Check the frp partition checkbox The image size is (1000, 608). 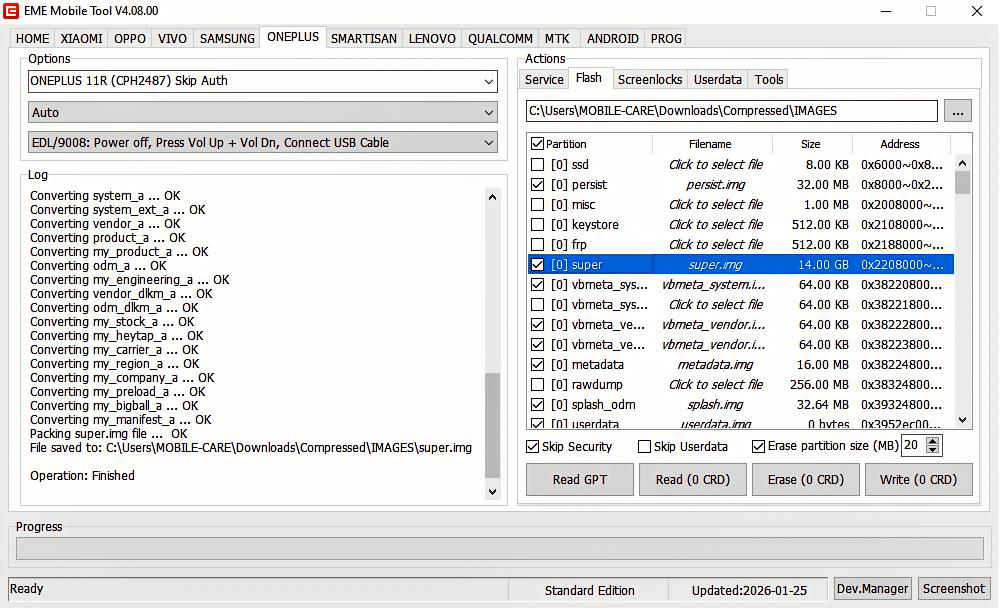coord(538,245)
